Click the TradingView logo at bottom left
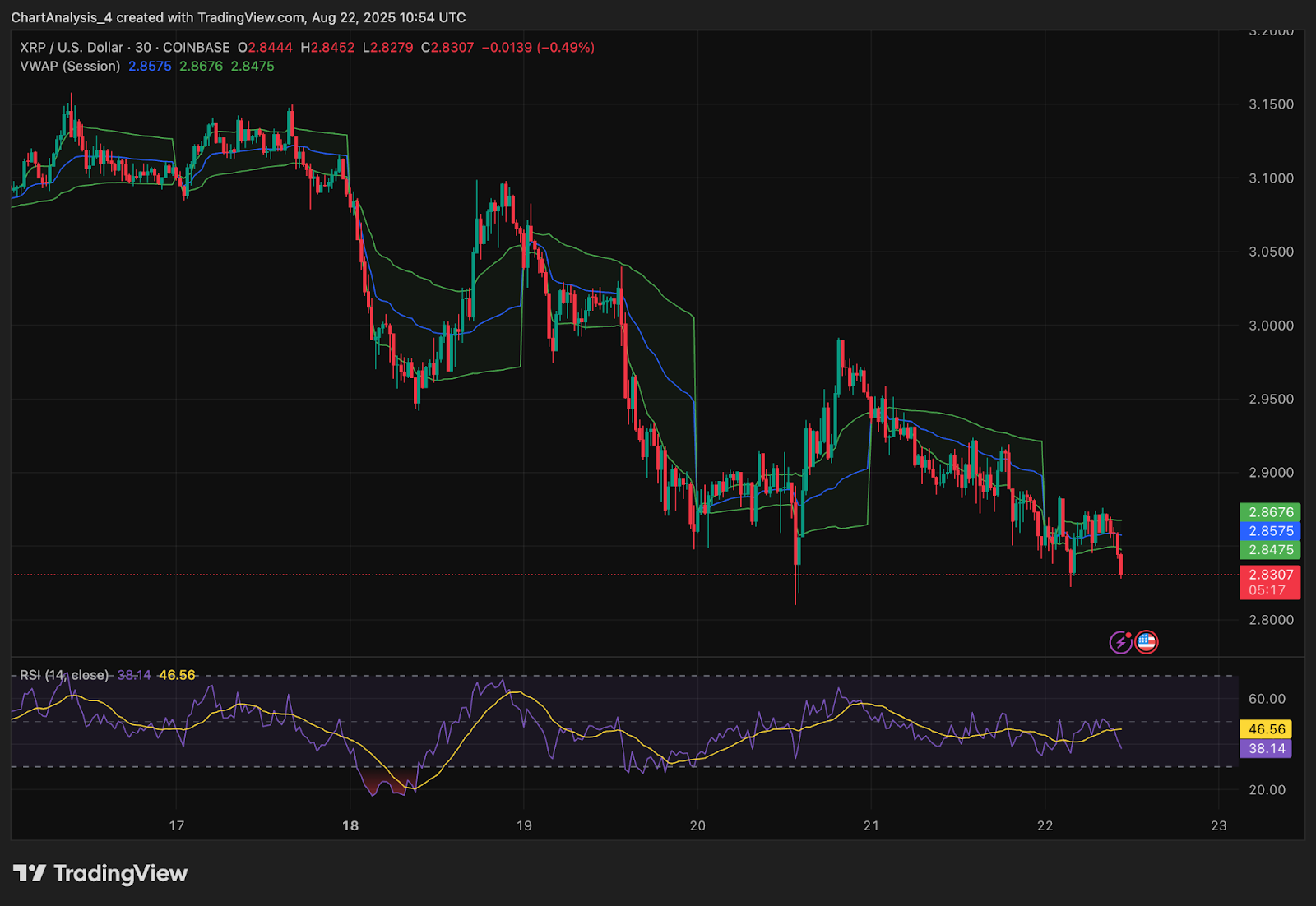This screenshot has height=906, width=1316. point(100,873)
